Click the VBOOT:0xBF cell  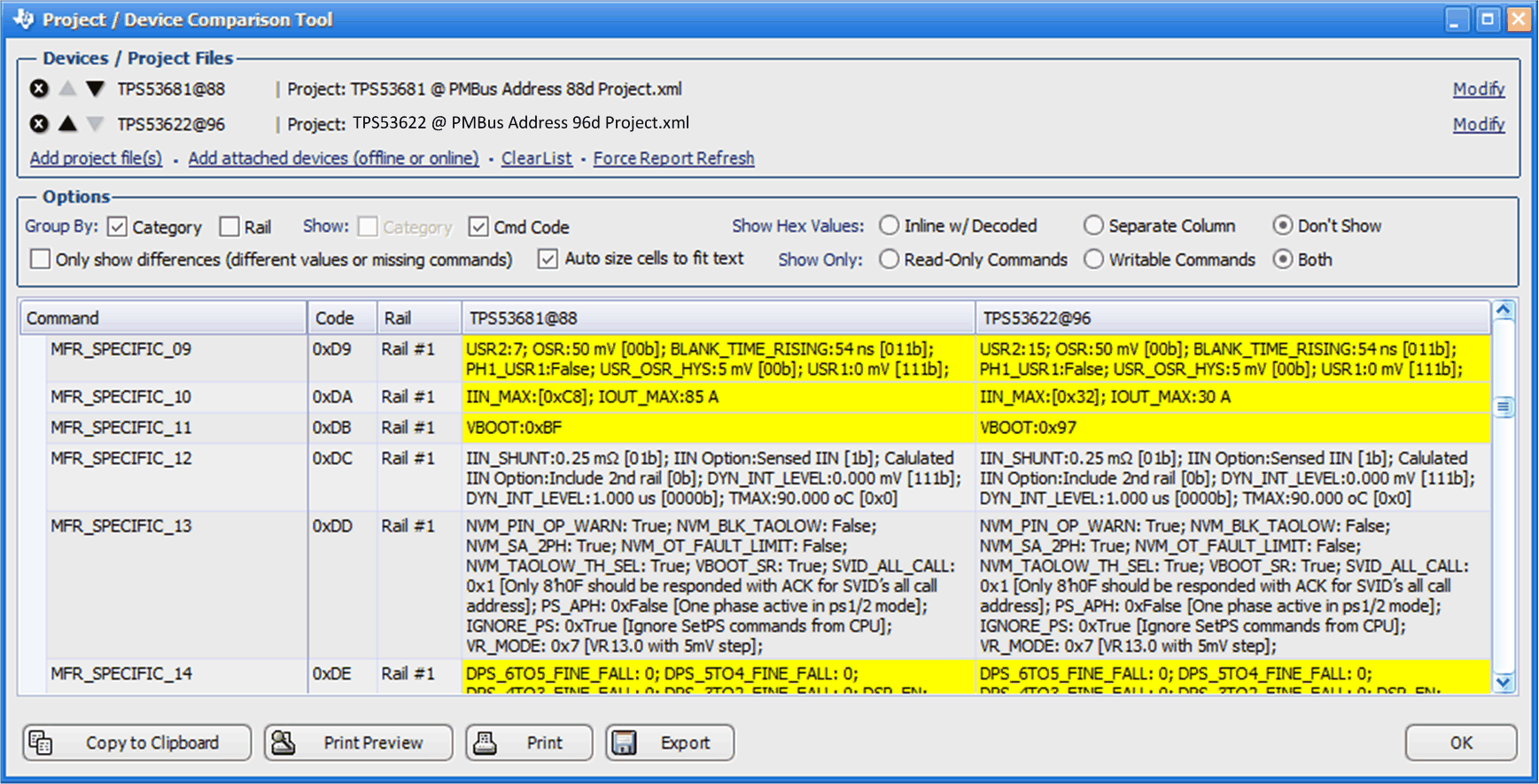tap(718, 428)
